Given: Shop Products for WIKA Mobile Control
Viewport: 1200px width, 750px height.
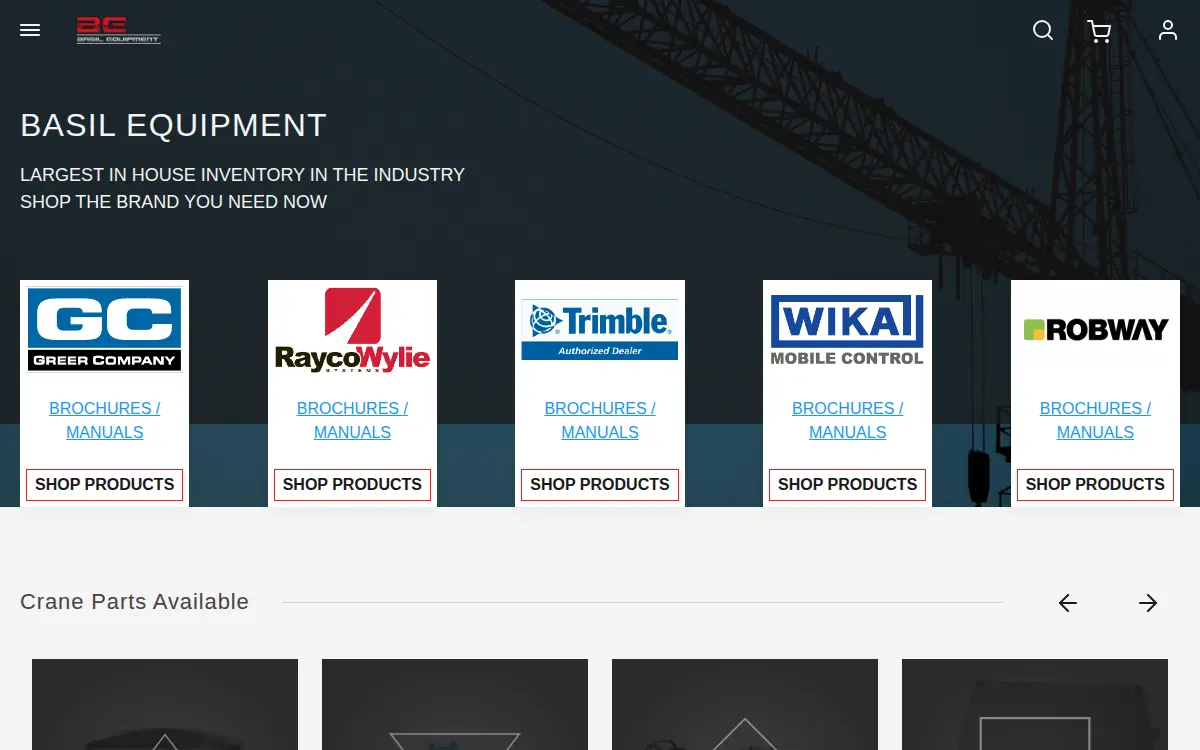Looking at the screenshot, I should pos(847,485).
